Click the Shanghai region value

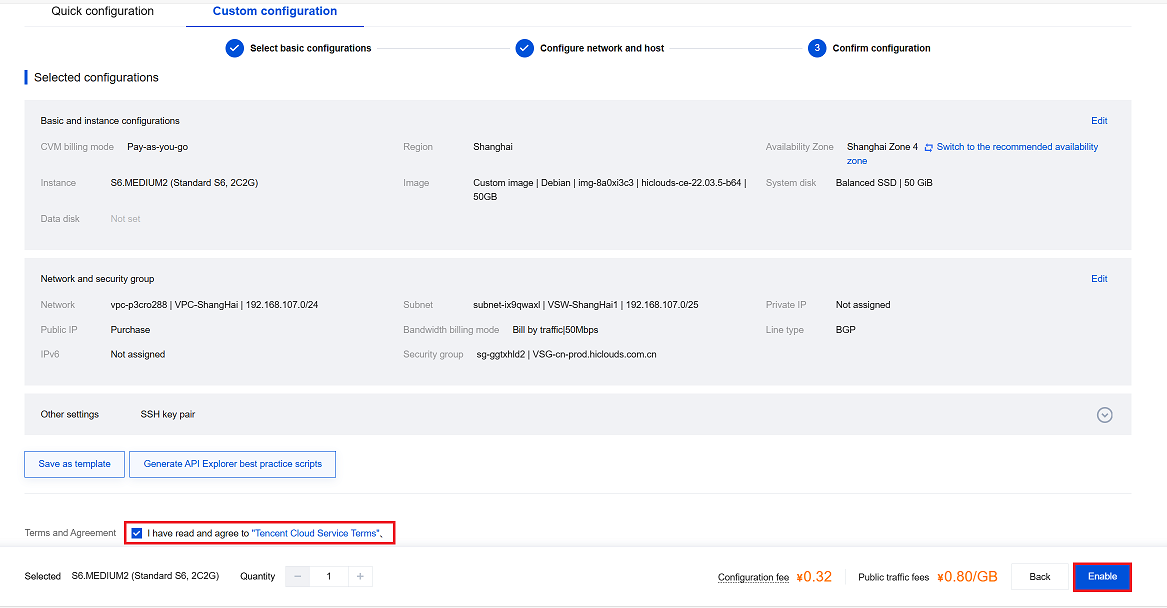[x=493, y=147]
